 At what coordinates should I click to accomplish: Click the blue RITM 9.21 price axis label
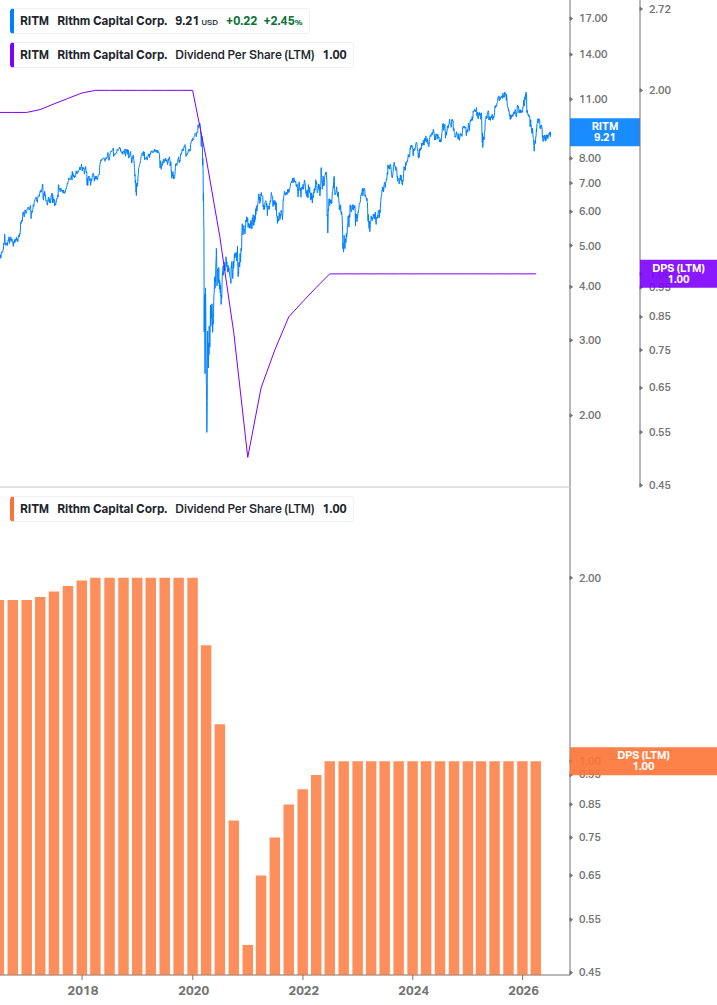tap(605, 132)
